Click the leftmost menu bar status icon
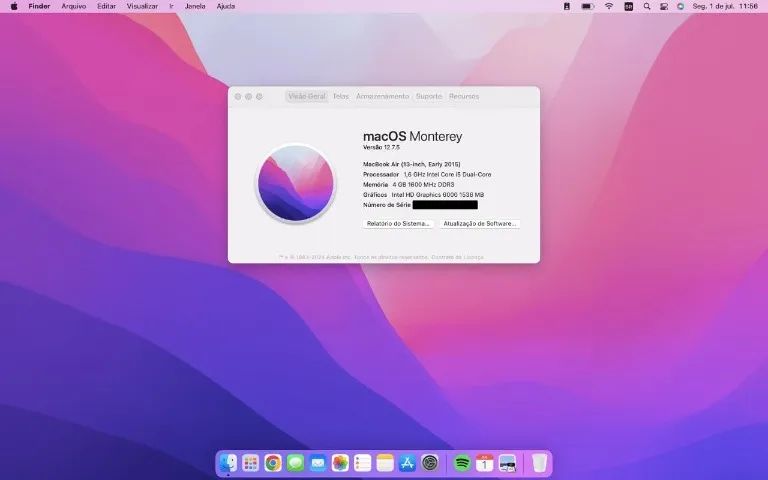 (567, 6)
